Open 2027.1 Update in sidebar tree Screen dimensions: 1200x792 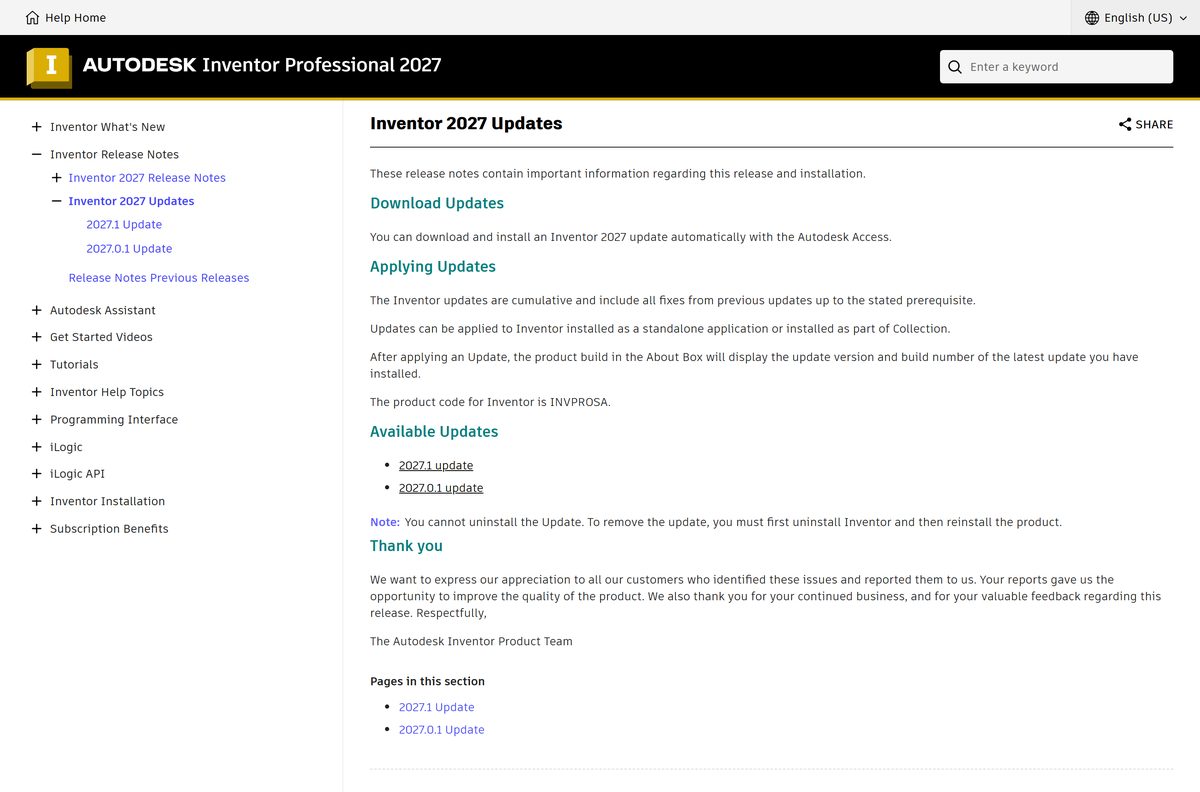(x=124, y=225)
